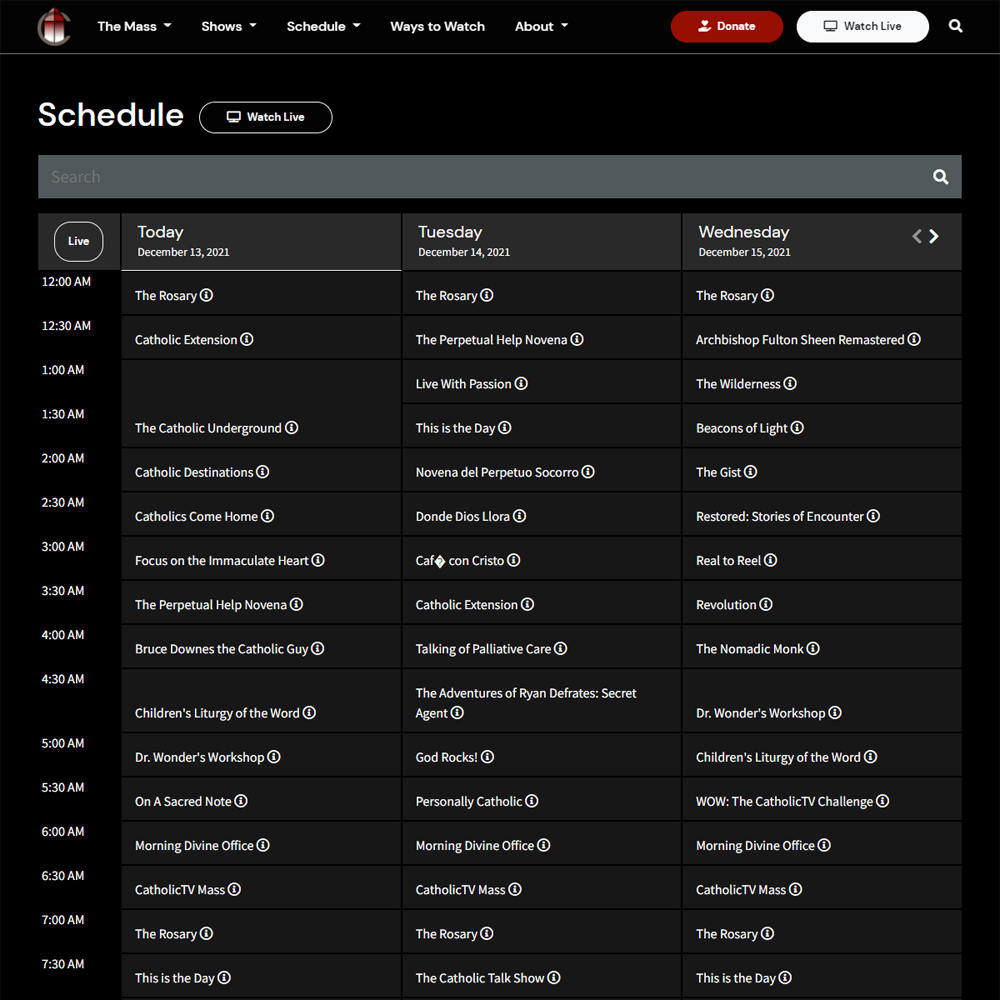Viewport: 1000px width, 1000px height.
Task: Open info icon next to Catholics Come Home
Action: 268,515
